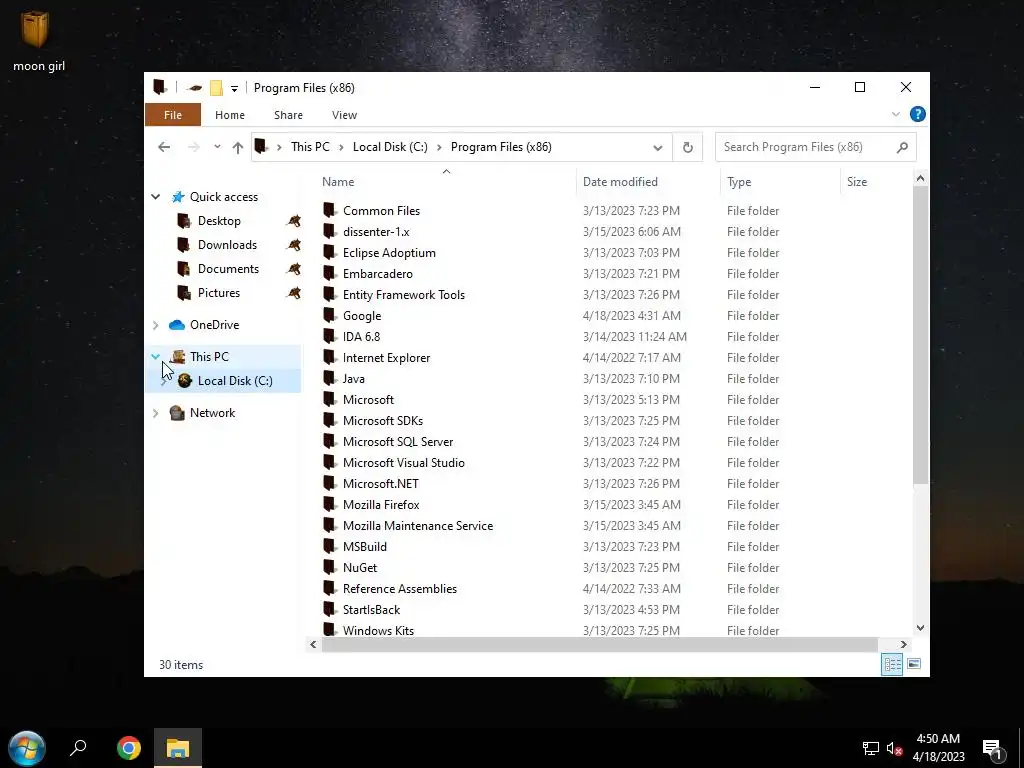This screenshot has height=768, width=1024.
Task: Click the OneDrive cloud icon
Action: point(177,325)
